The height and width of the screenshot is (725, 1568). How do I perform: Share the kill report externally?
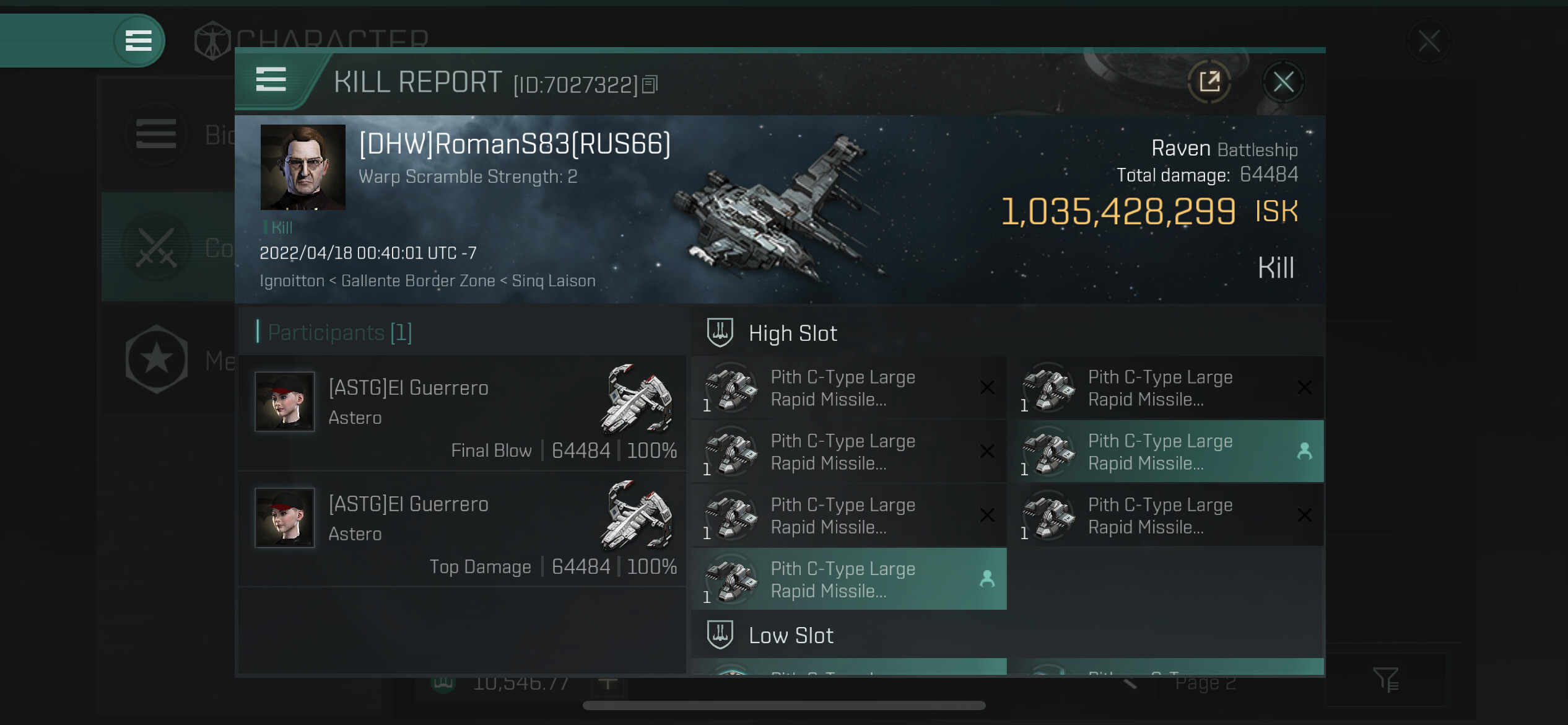[x=1209, y=81]
